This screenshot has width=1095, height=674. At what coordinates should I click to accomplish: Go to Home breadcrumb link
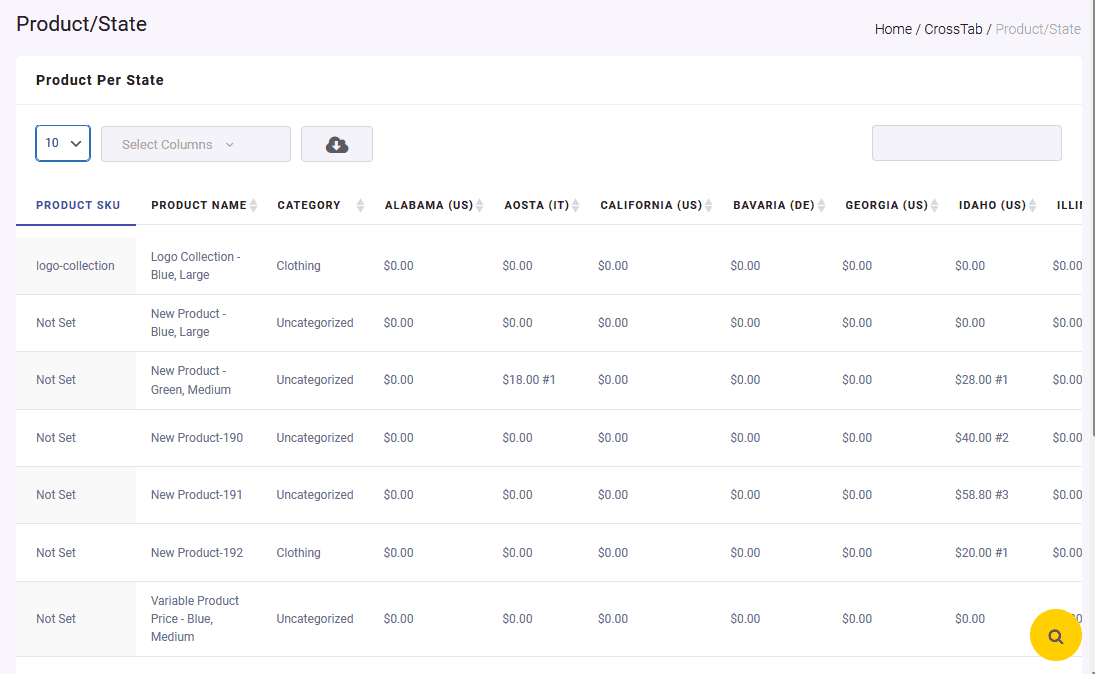coord(893,29)
